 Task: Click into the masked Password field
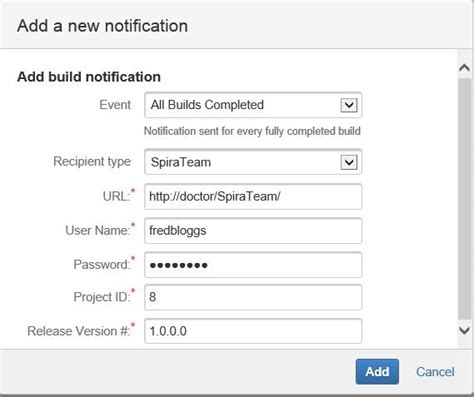253,265
